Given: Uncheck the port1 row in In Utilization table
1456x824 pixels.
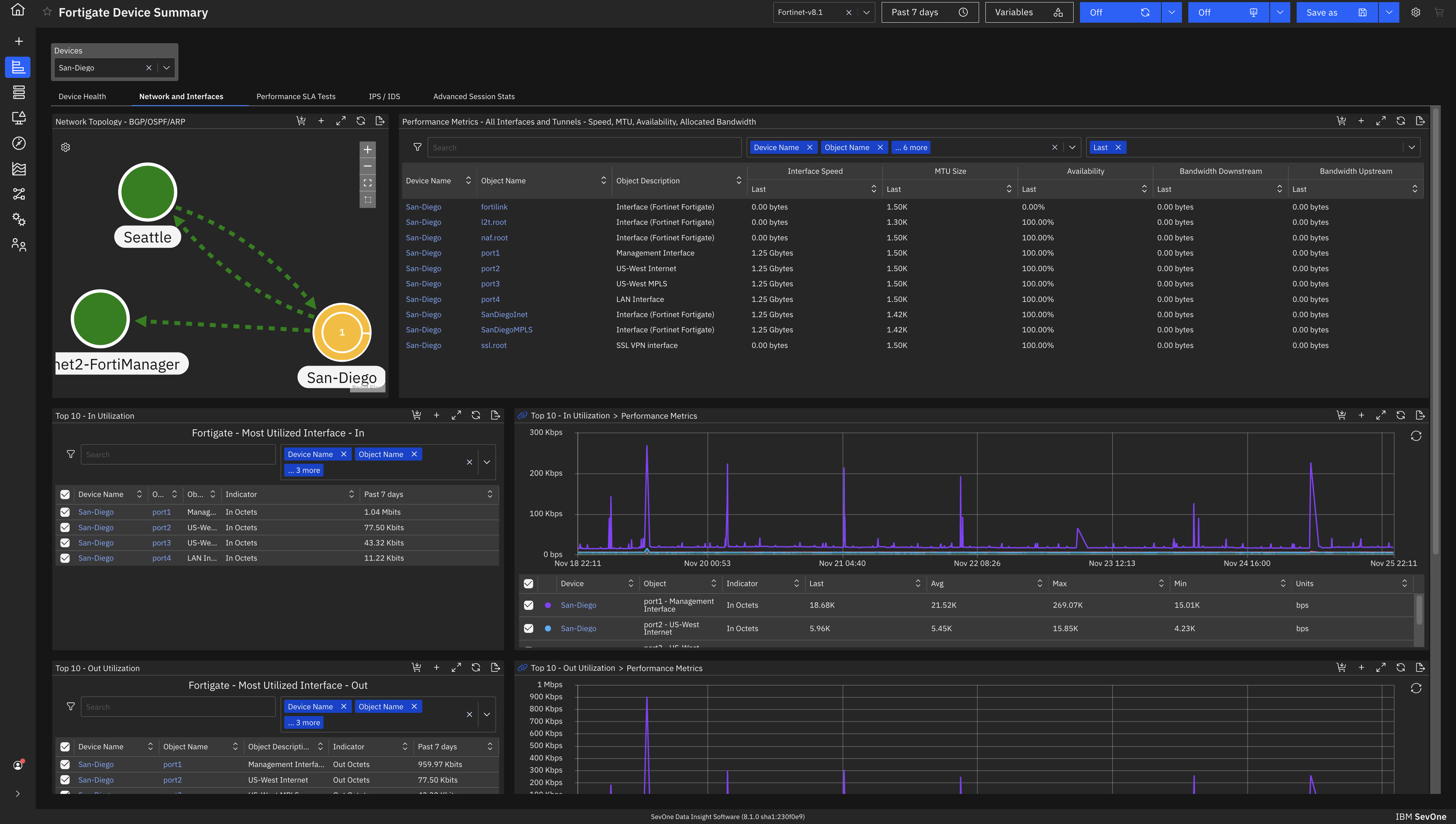Looking at the screenshot, I should [x=65, y=512].
